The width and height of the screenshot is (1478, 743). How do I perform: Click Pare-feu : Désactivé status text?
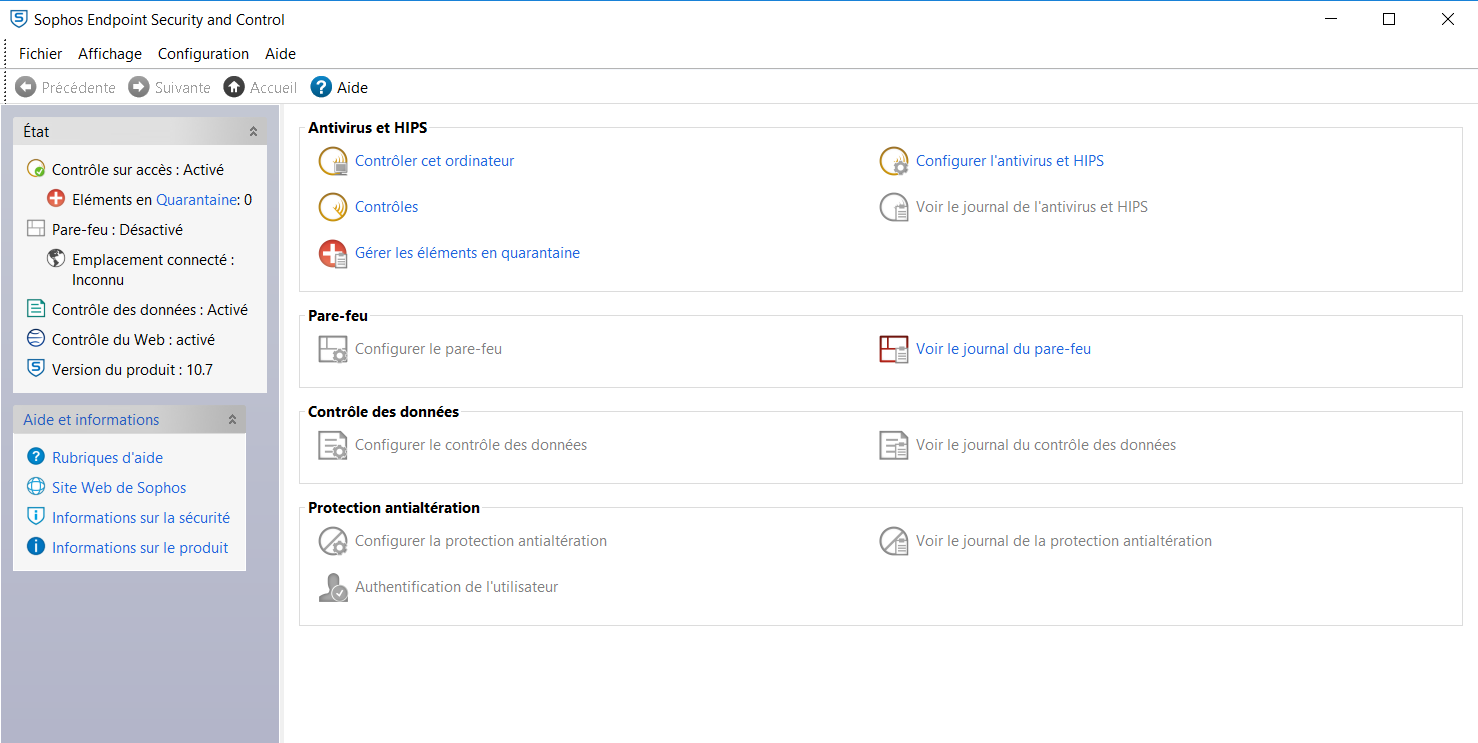click(117, 230)
